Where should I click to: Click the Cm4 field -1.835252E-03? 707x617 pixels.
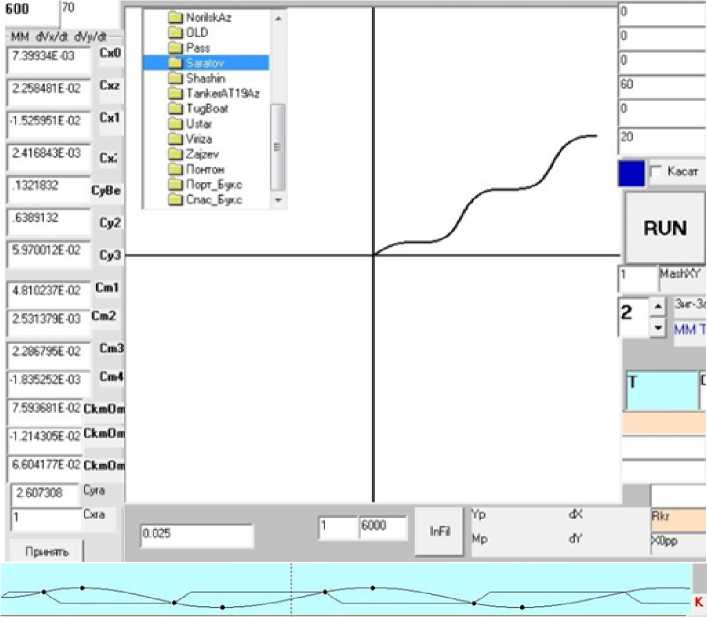(x=49, y=383)
